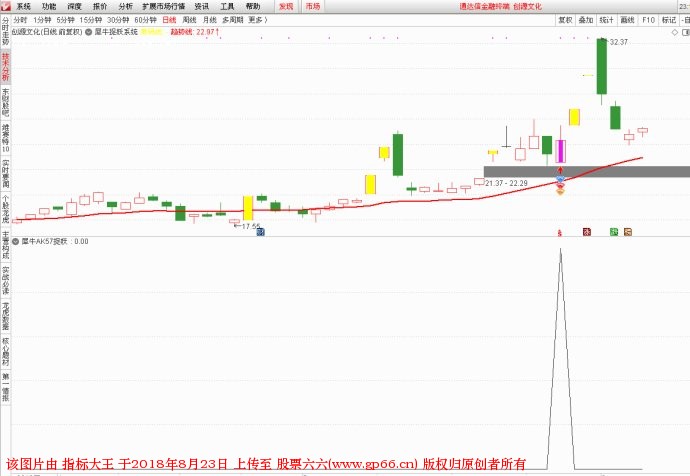Image resolution: width=690 pixels, height=476 pixels.
Task: Click the blue event marker below 17.55
Action: pos(261,232)
